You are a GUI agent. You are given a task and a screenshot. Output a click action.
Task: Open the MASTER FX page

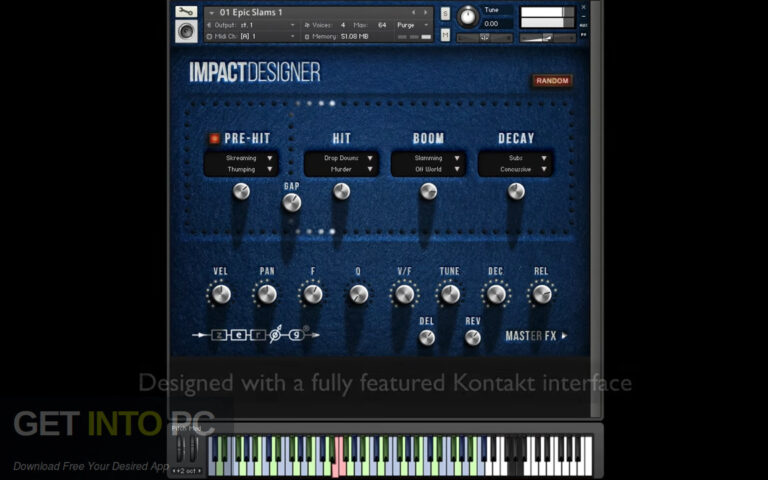[536, 336]
